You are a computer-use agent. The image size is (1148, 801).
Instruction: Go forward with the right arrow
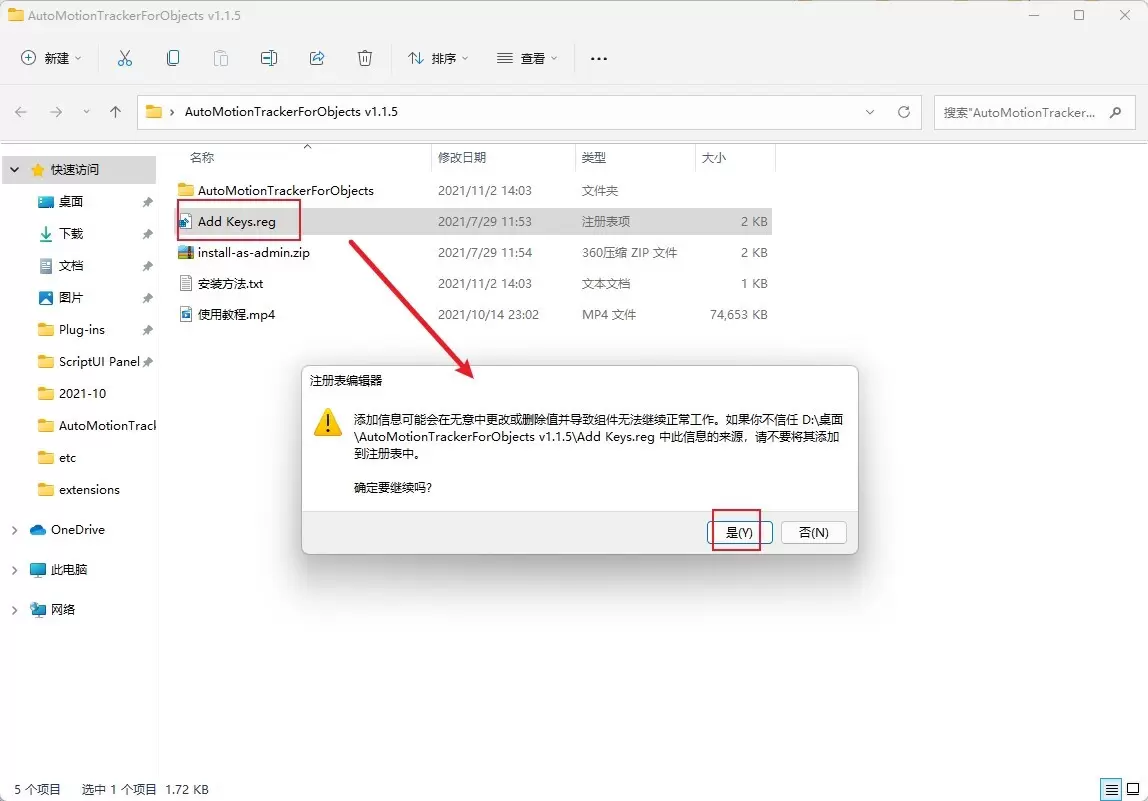tap(56, 112)
